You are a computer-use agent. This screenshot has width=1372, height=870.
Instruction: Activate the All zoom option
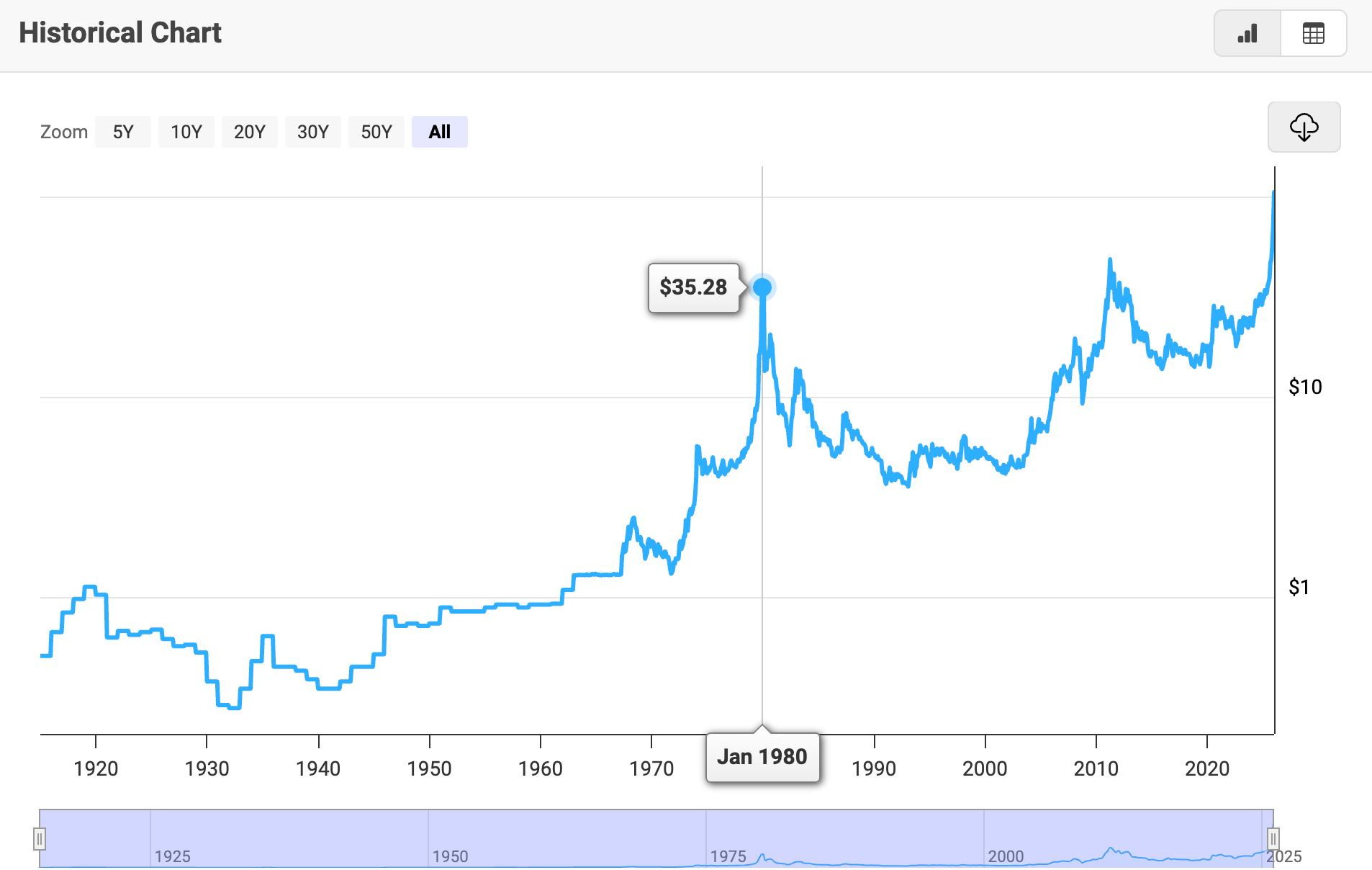[x=439, y=132]
